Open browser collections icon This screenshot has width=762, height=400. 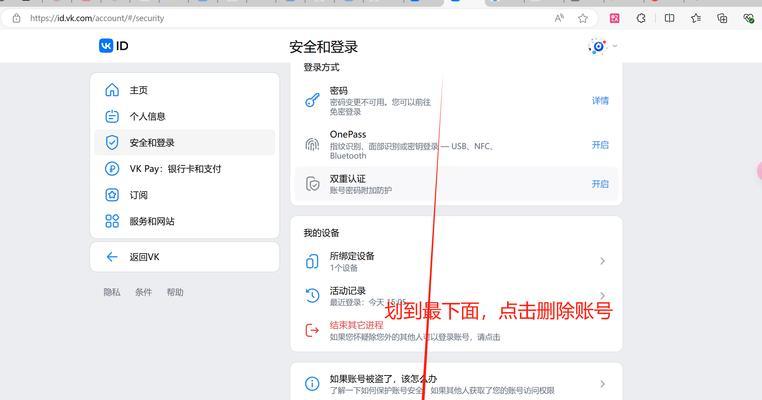(722, 18)
